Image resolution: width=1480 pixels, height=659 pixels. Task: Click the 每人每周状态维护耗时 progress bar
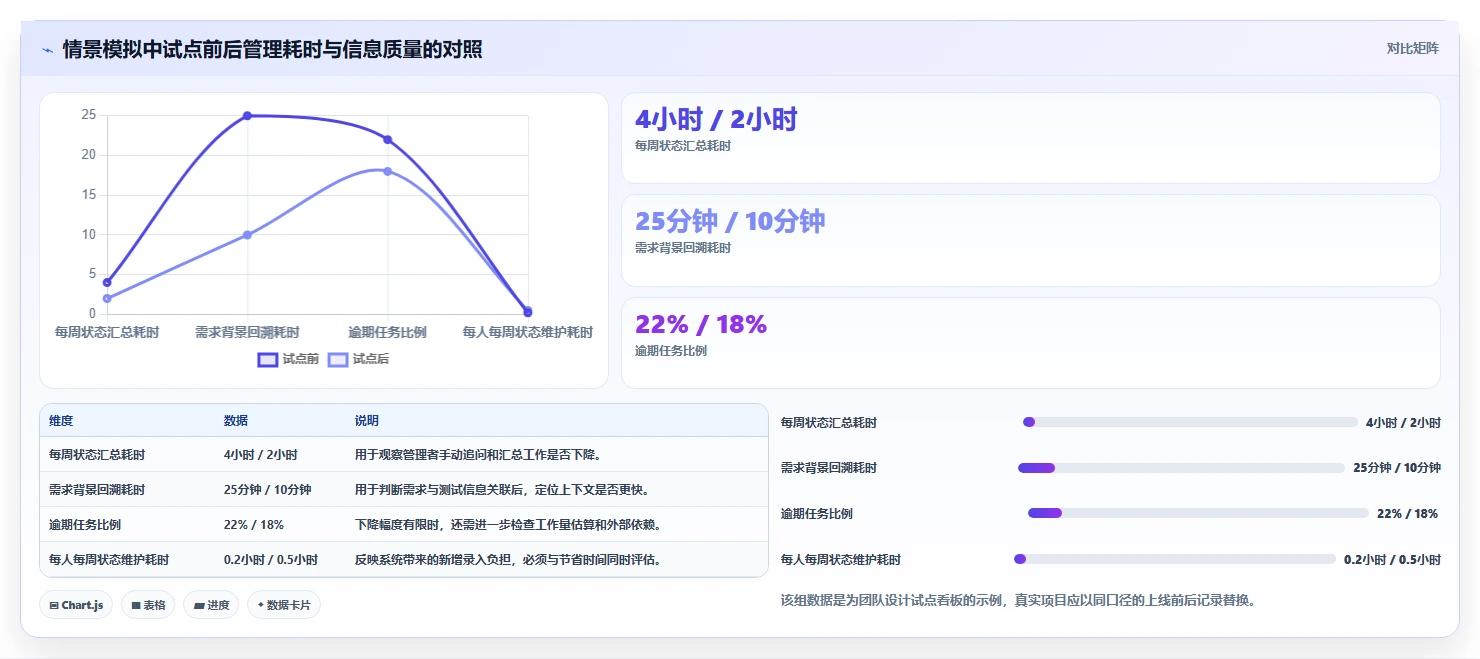click(1175, 559)
